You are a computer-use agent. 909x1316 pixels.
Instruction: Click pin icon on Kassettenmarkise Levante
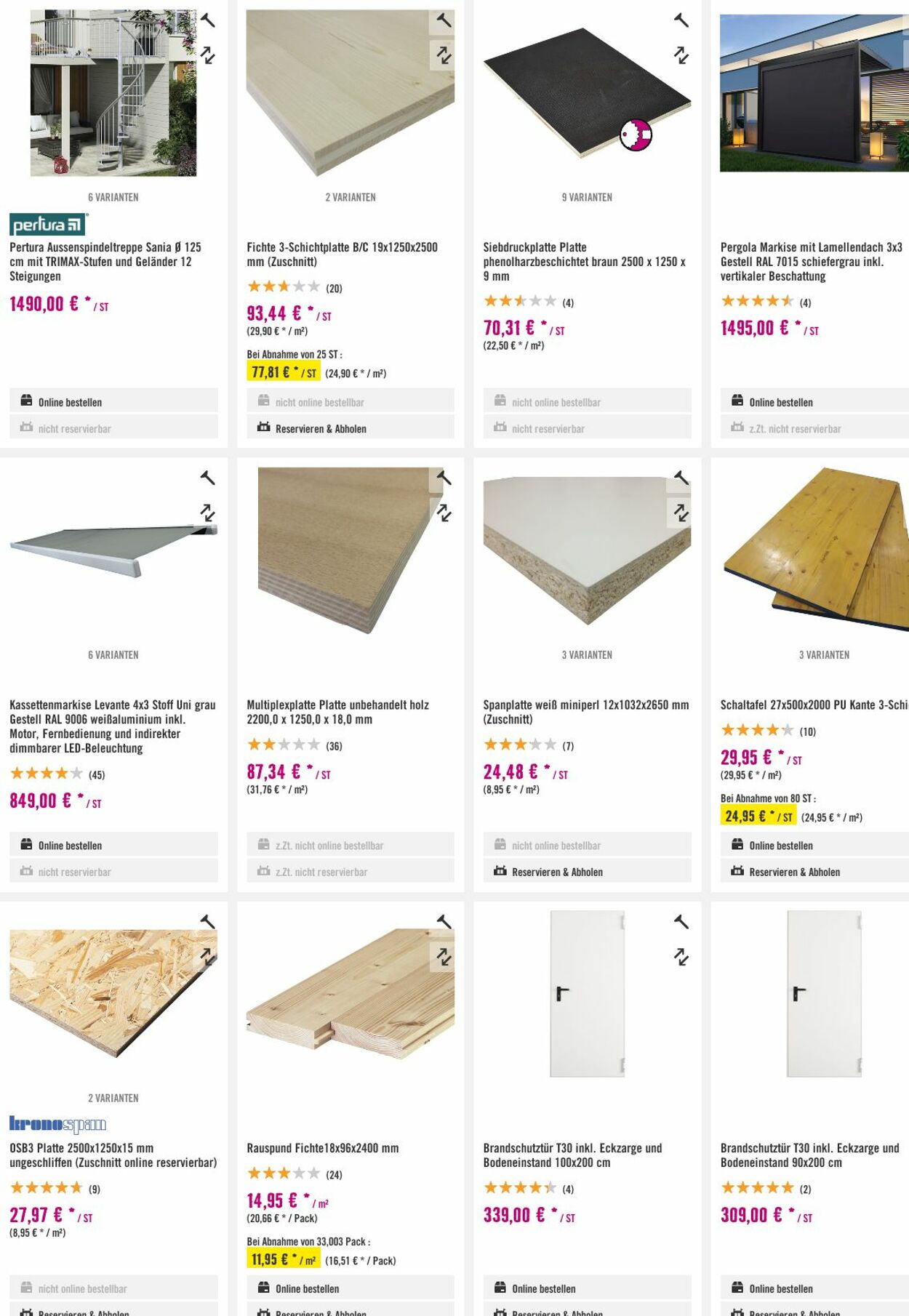[x=209, y=476]
